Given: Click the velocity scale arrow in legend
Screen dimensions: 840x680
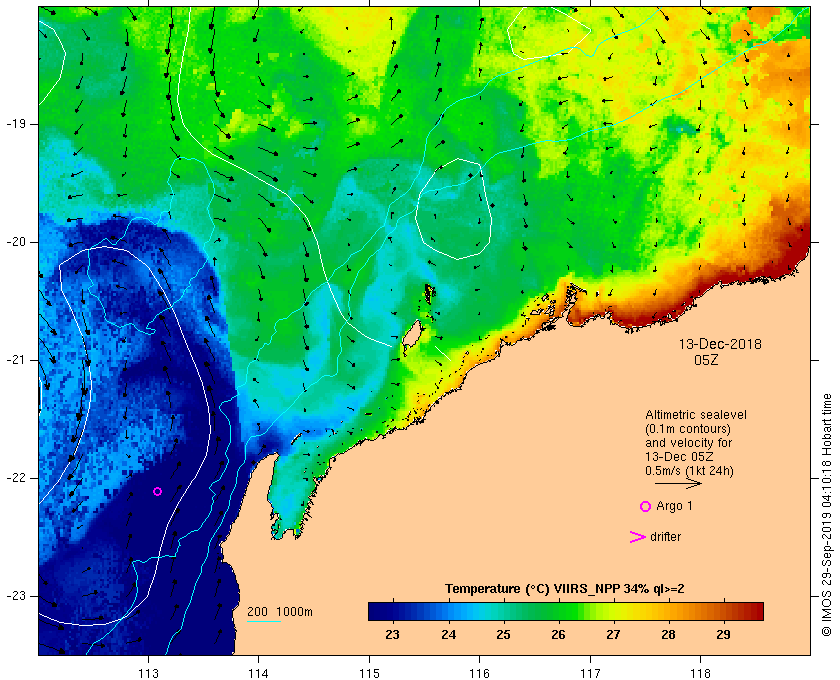Looking at the screenshot, I should tap(678, 483).
